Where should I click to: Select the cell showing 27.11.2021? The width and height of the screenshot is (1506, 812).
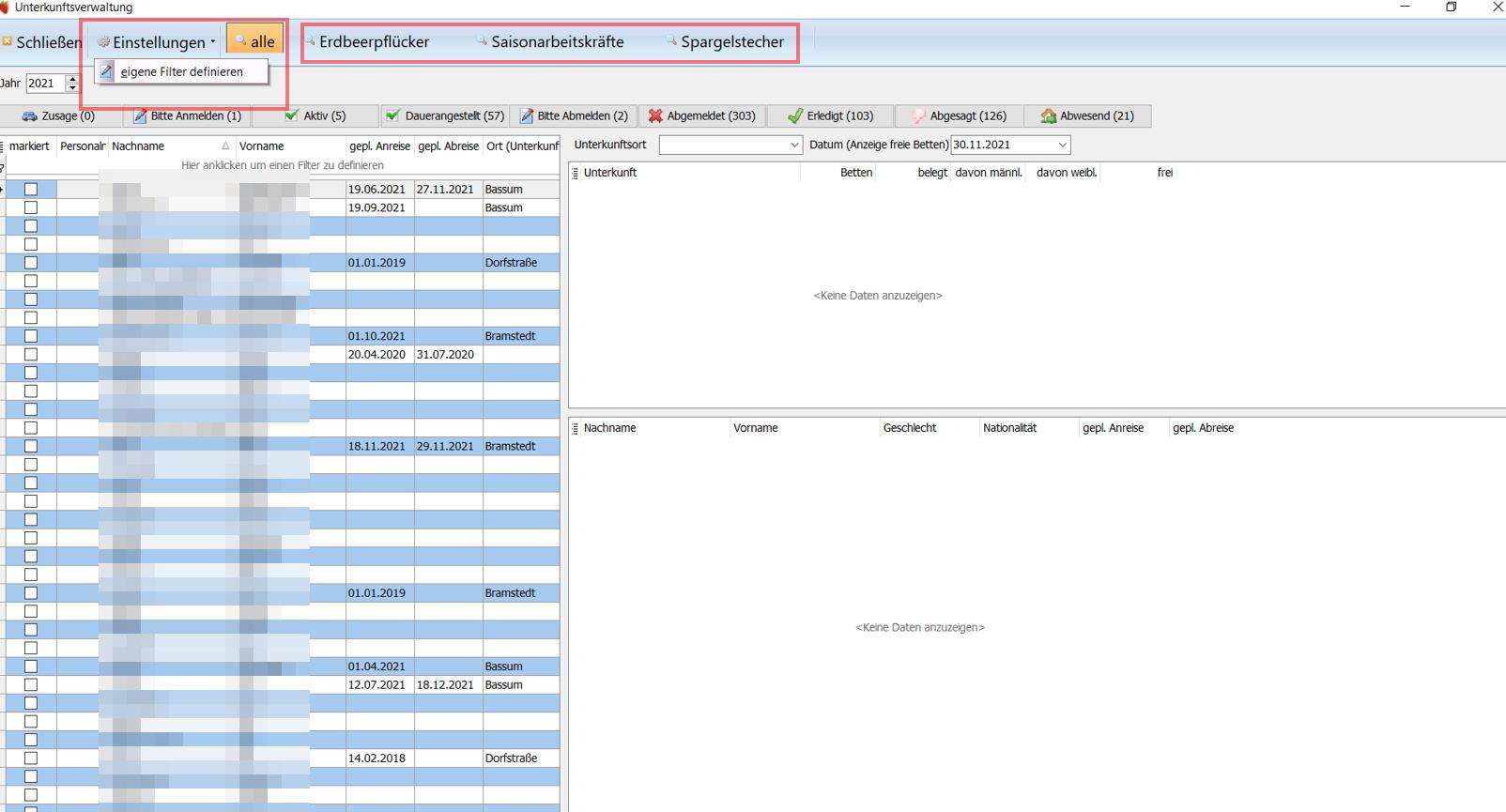[x=449, y=190]
